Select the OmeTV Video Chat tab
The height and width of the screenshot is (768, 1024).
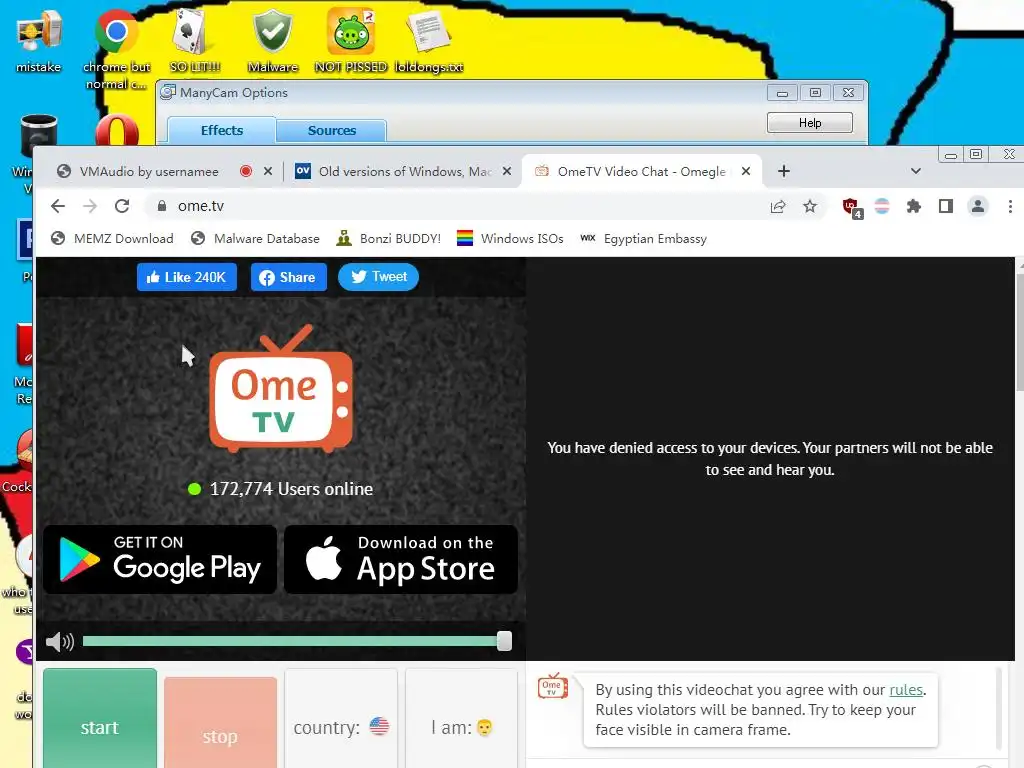pos(641,171)
